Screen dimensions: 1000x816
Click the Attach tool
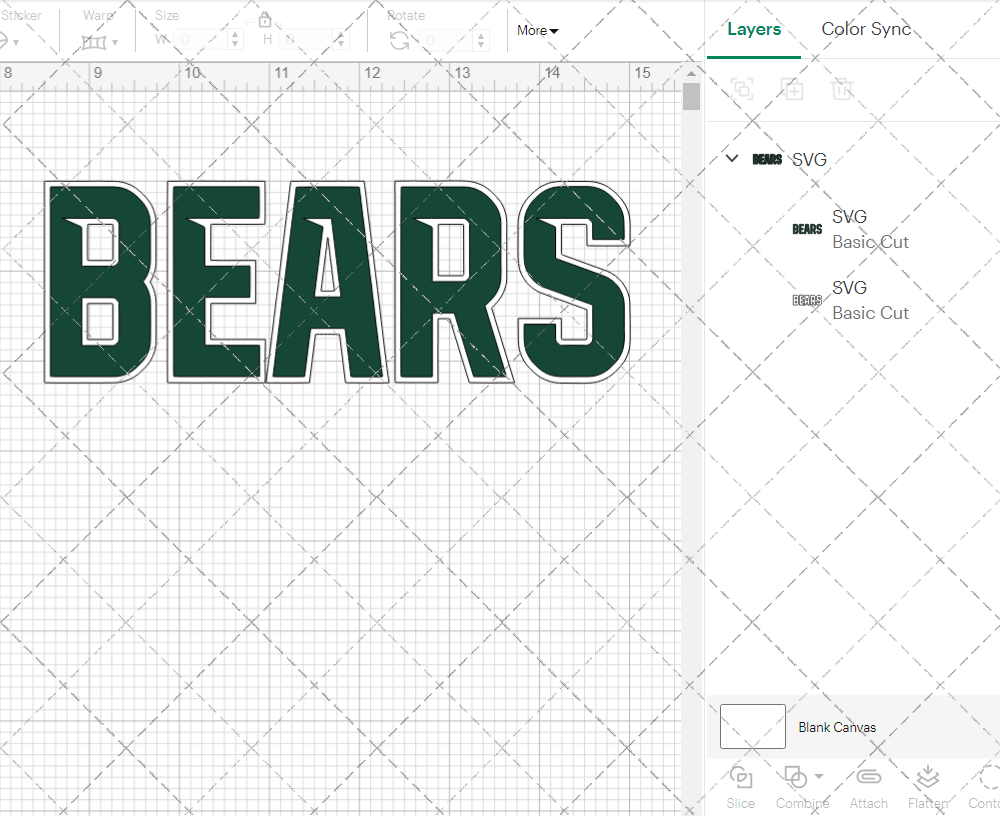[868, 787]
